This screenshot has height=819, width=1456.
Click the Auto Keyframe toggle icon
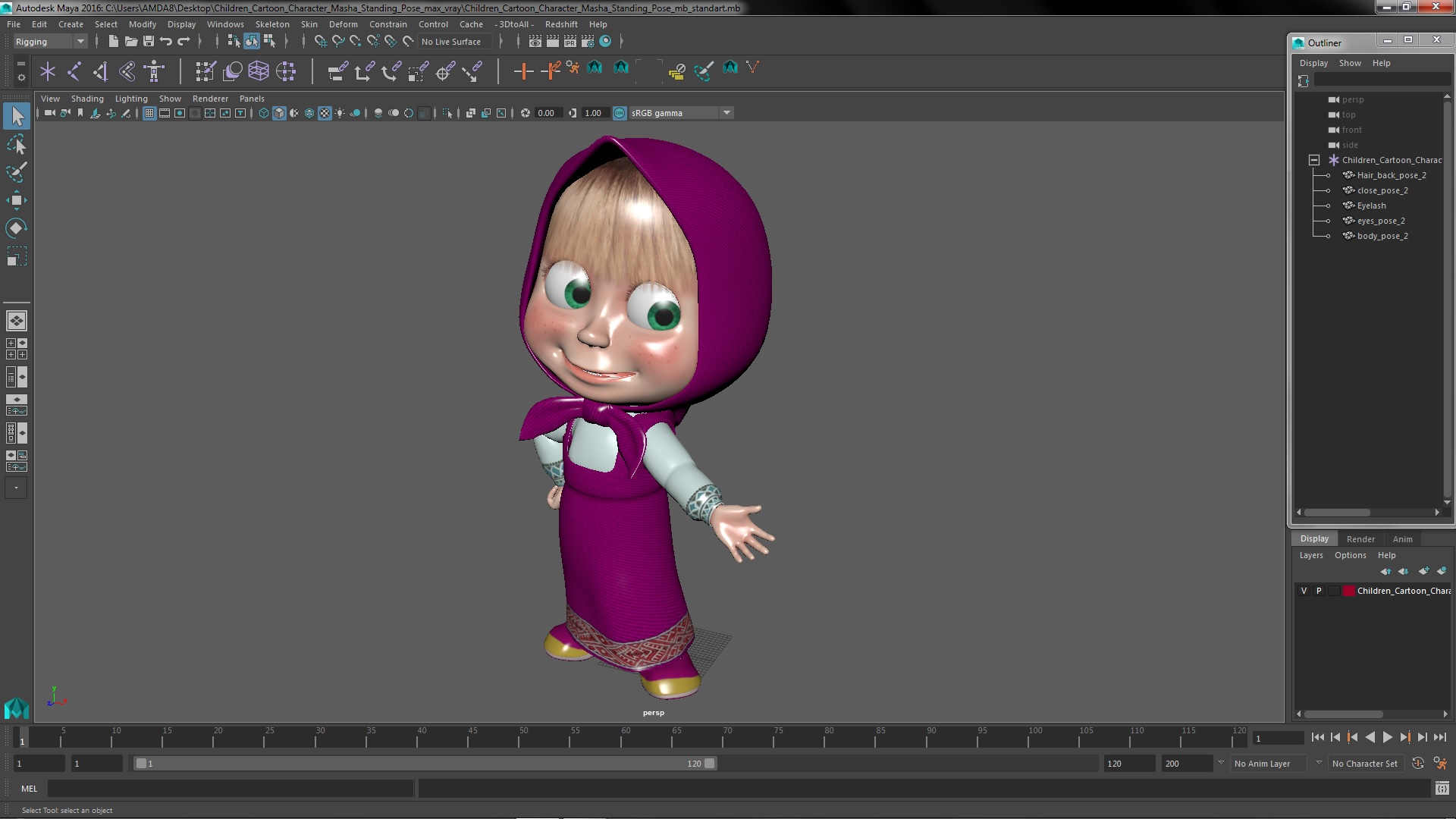pos(1418,764)
